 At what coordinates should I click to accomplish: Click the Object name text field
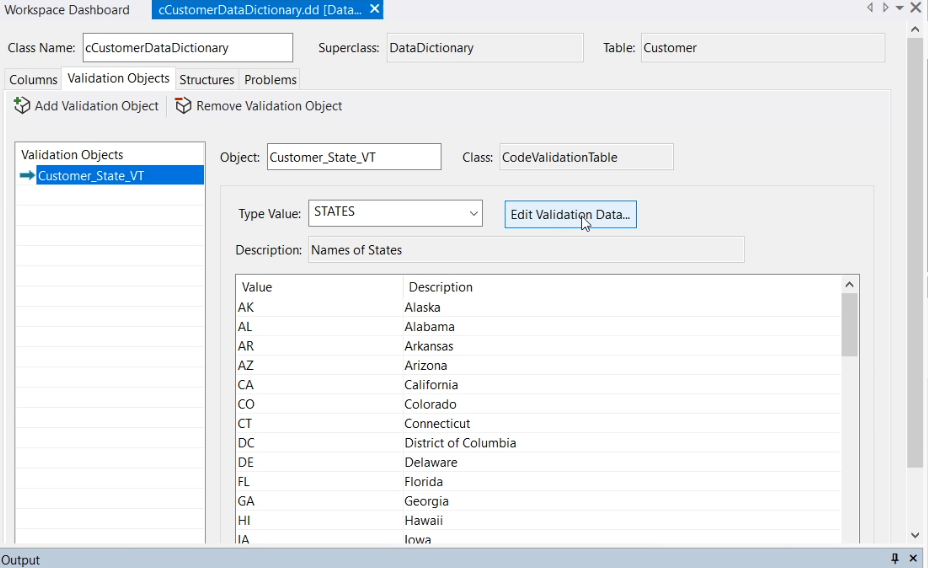353,157
